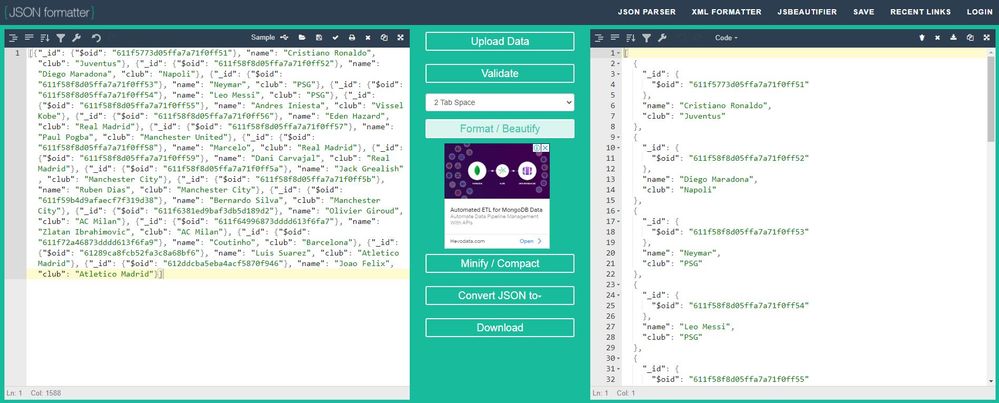
Task: Collapse the object fold arrow at line 16
Action: 619,211
